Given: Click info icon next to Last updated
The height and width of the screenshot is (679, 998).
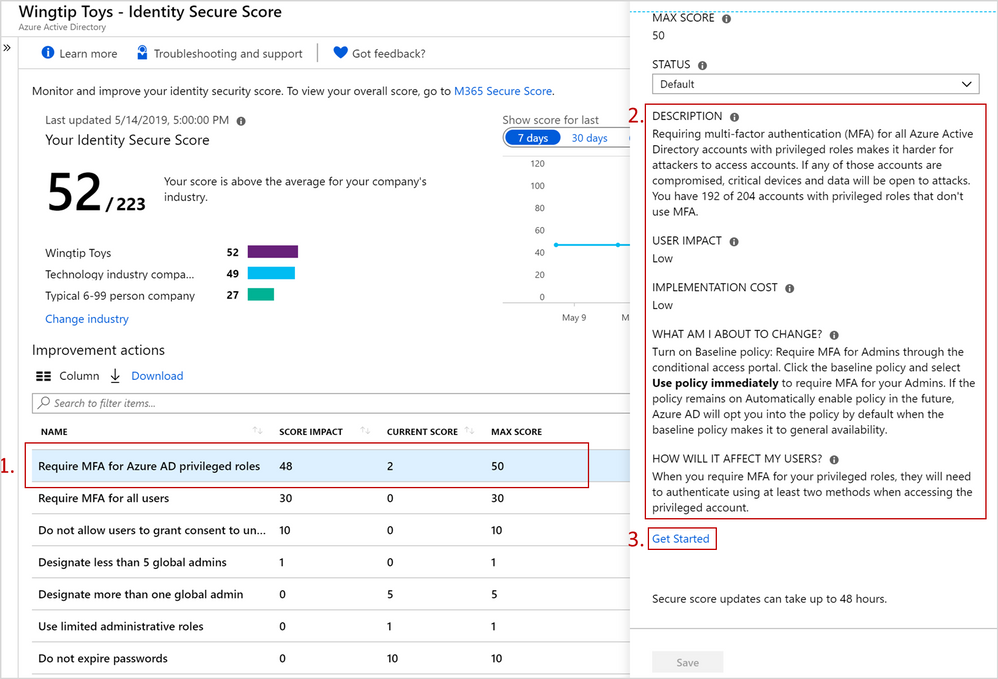Looking at the screenshot, I should click(x=241, y=121).
